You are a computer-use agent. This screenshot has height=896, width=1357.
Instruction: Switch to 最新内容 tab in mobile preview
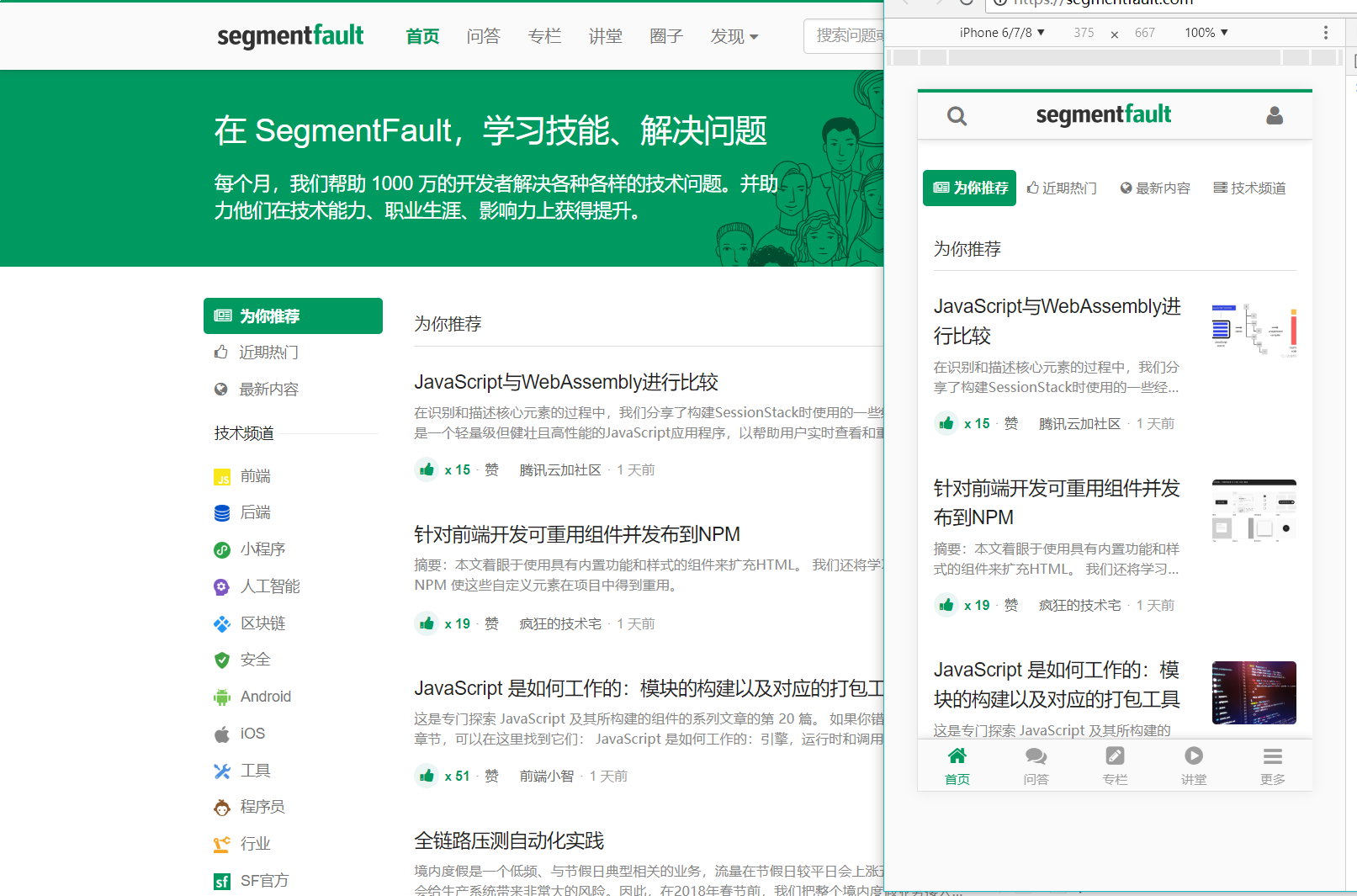point(1155,188)
